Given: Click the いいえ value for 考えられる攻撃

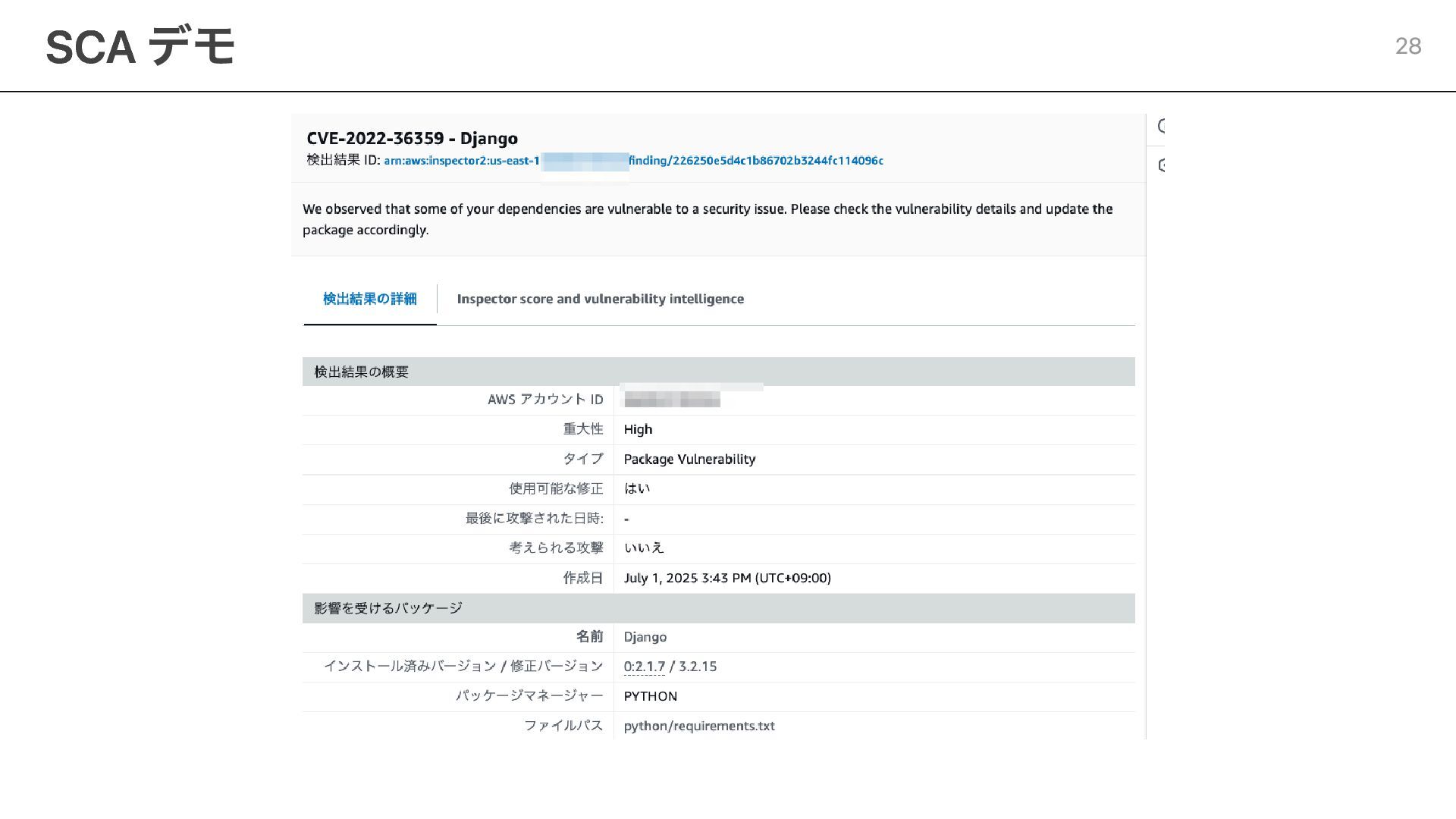Looking at the screenshot, I should click(644, 548).
